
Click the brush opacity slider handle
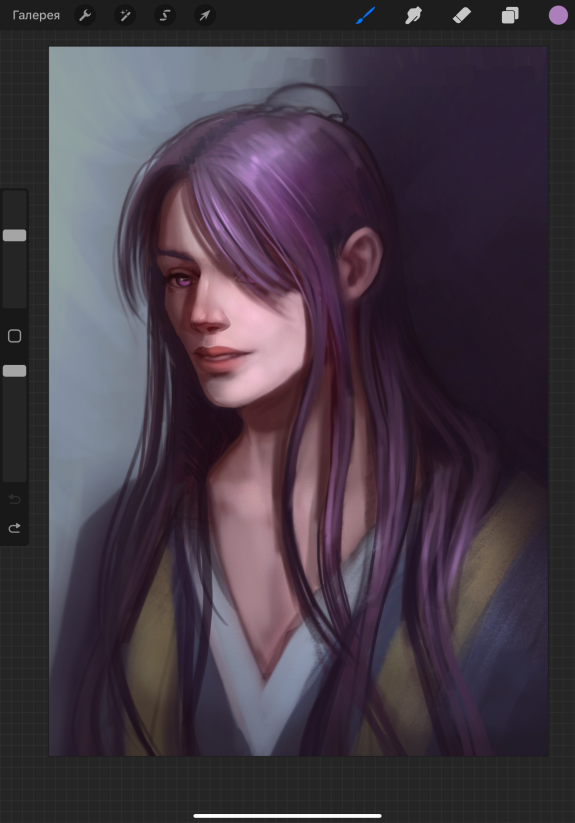tap(15, 371)
